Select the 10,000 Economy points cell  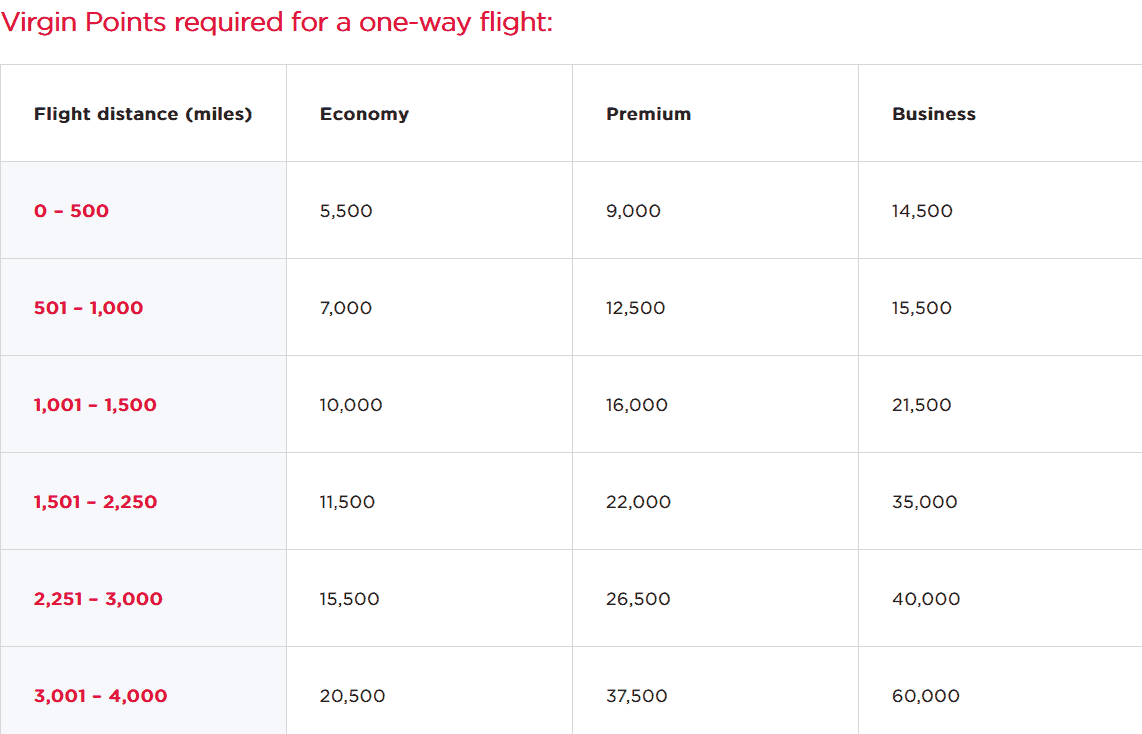tap(351, 405)
